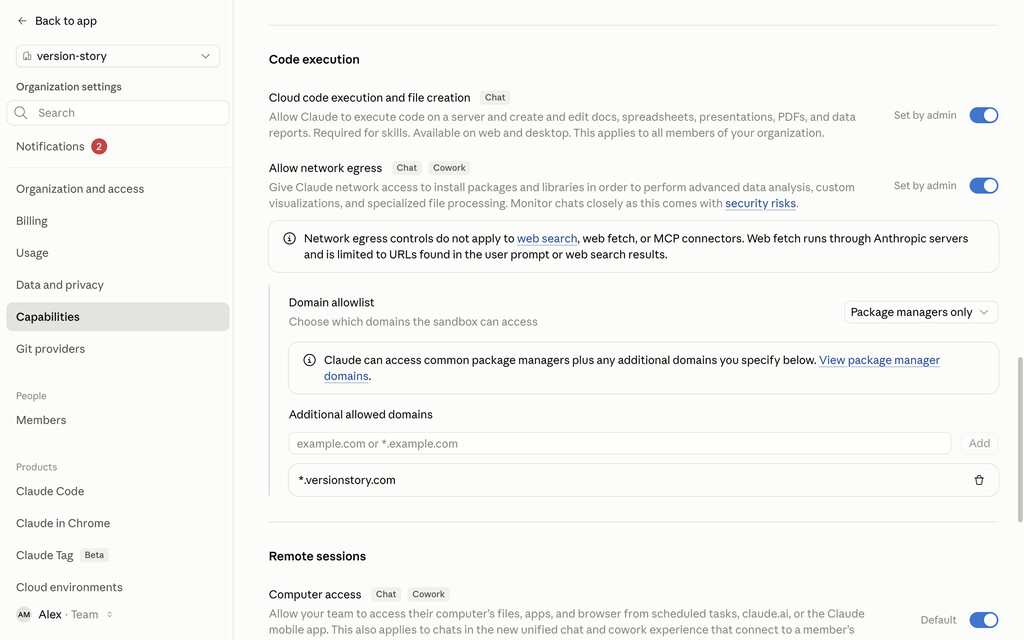Click Chat tag beside Allow network egress
Viewport: 1024px width, 640px height.
click(x=406, y=168)
